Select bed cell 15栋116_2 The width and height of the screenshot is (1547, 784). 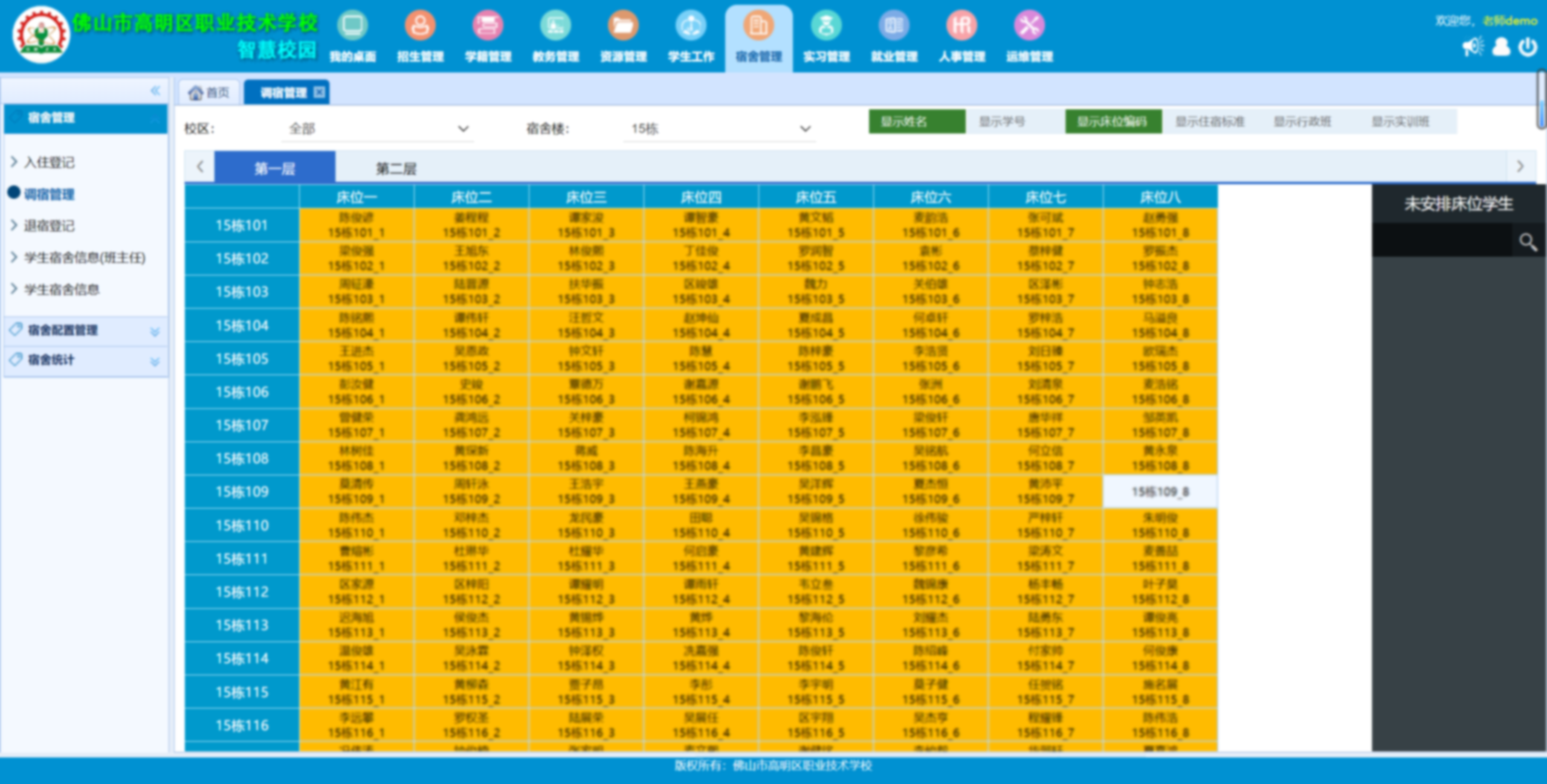[x=471, y=725]
